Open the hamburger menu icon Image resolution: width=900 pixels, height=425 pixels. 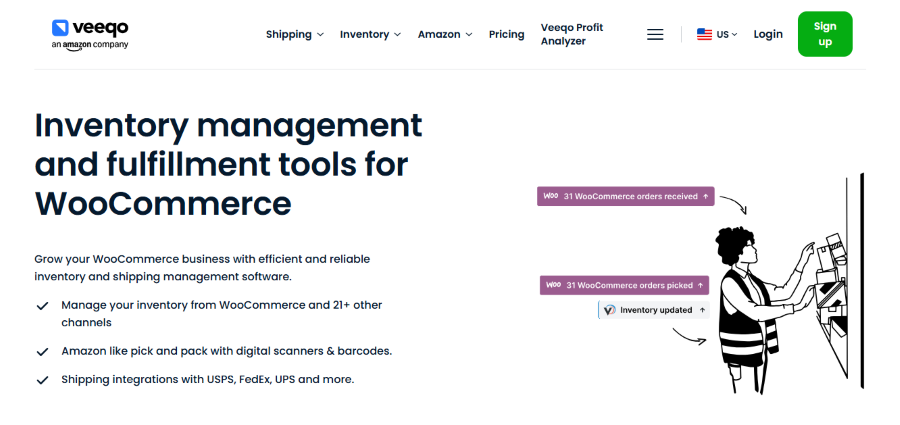coord(655,34)
